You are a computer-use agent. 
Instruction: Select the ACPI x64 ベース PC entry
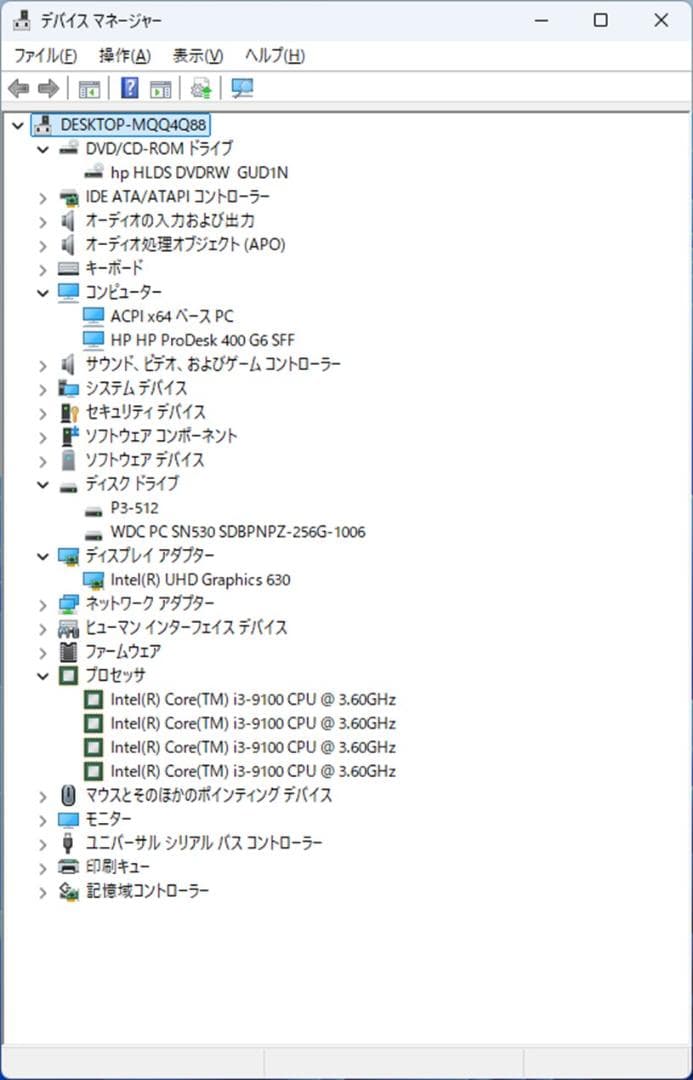click(172, 316)
